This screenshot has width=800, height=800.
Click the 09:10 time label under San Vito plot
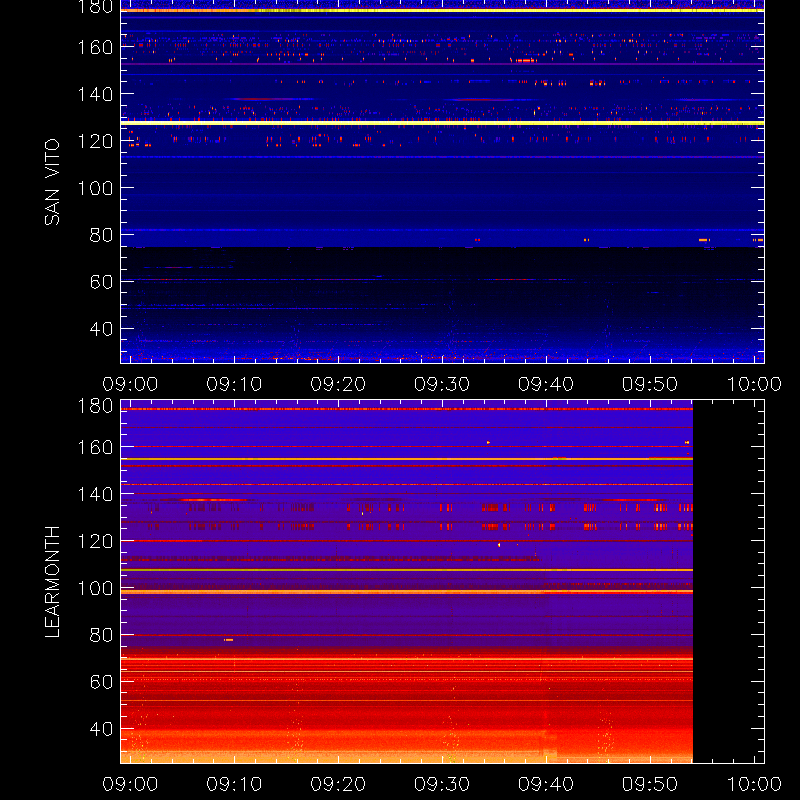[234, 384]
